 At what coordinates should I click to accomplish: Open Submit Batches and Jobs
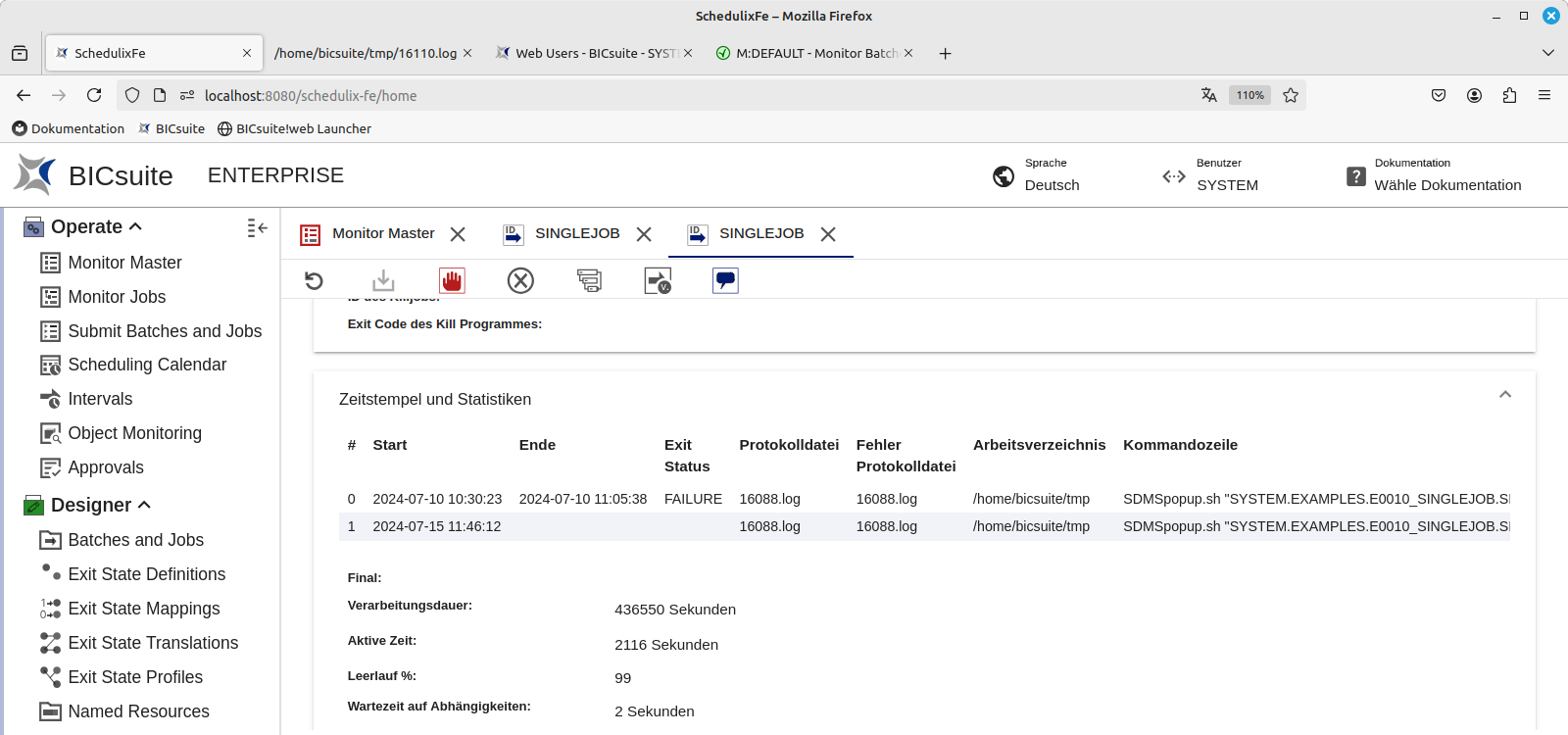(x=164, y=331)
